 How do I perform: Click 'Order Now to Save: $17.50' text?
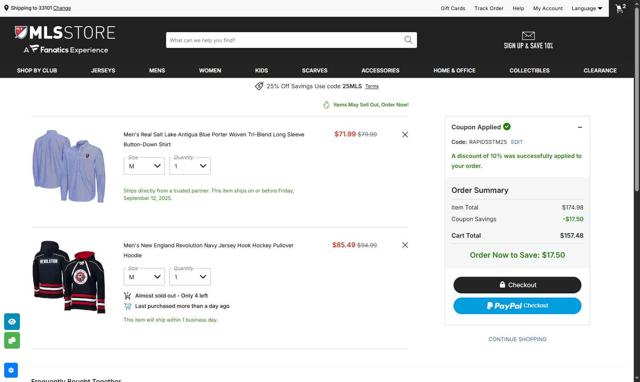coord(517,255)
